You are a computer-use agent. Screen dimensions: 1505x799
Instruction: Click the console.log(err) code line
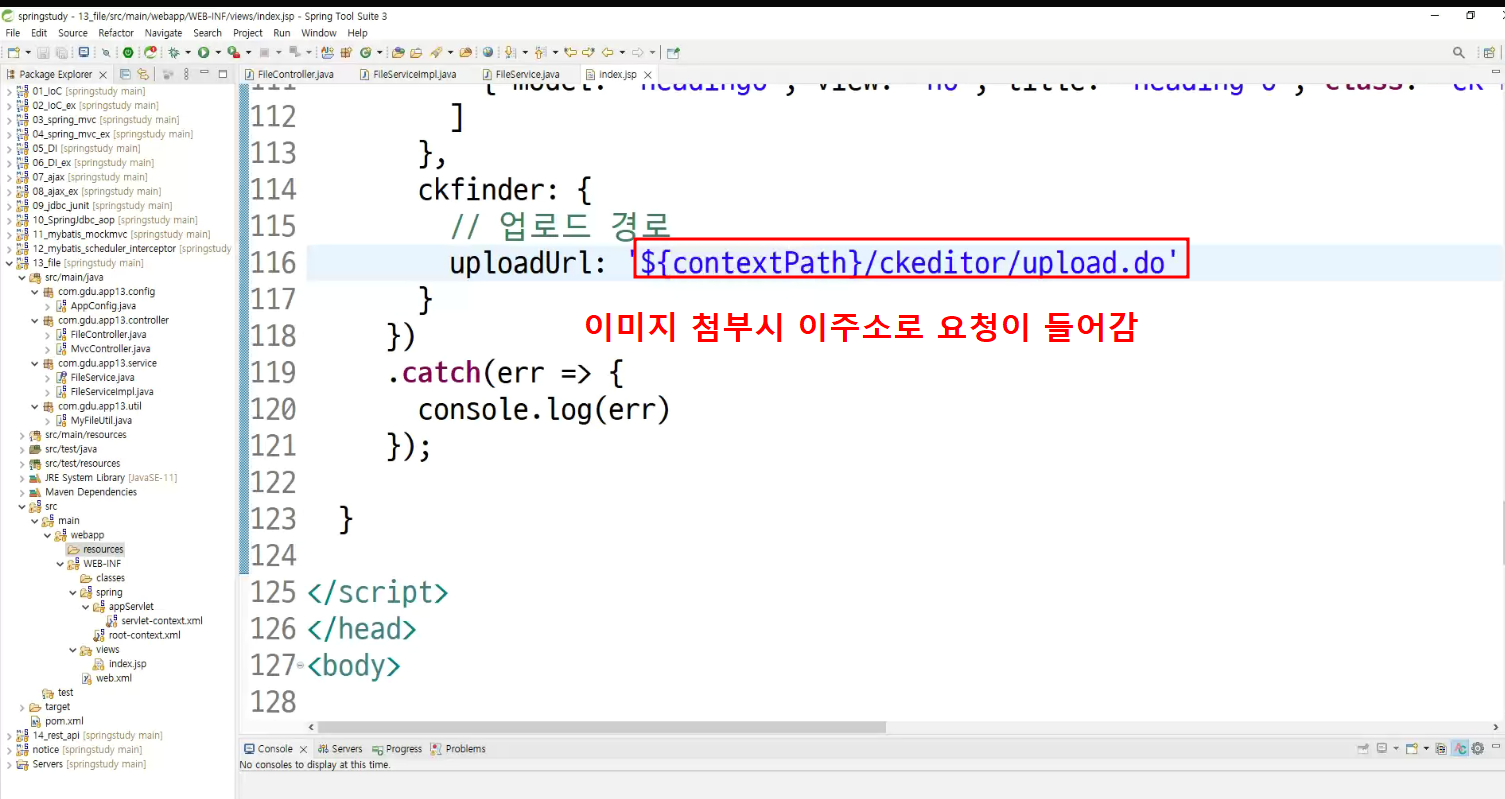pos(543,409)
